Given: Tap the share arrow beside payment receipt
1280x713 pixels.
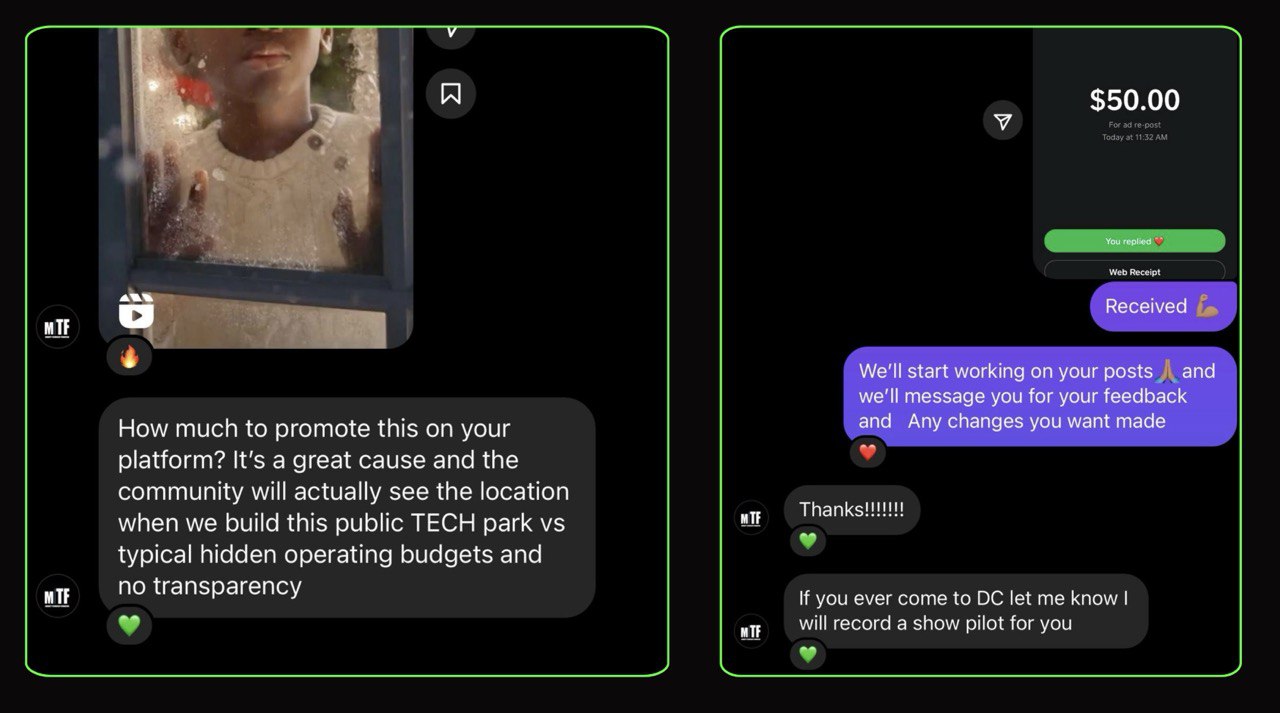Looking at the screenshot, I should coord(1003,121).
